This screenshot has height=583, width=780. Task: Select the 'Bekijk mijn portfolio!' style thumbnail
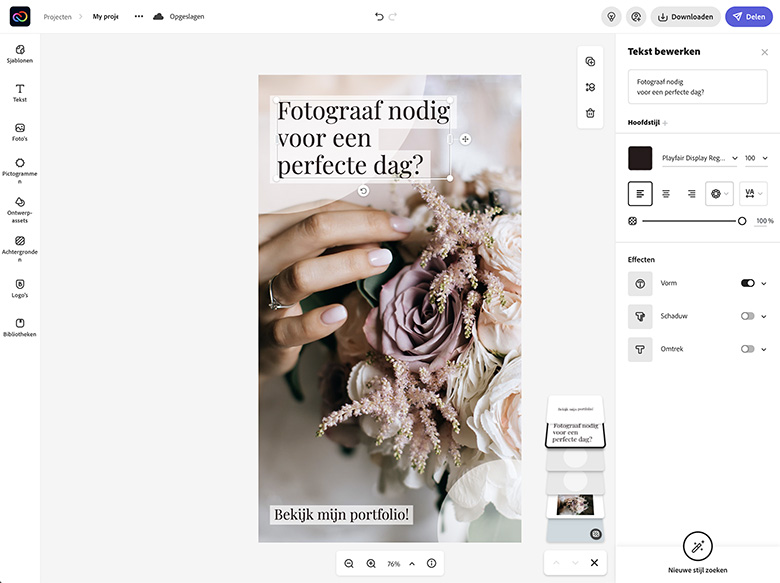pyautogui.click(x=575, y=408)
